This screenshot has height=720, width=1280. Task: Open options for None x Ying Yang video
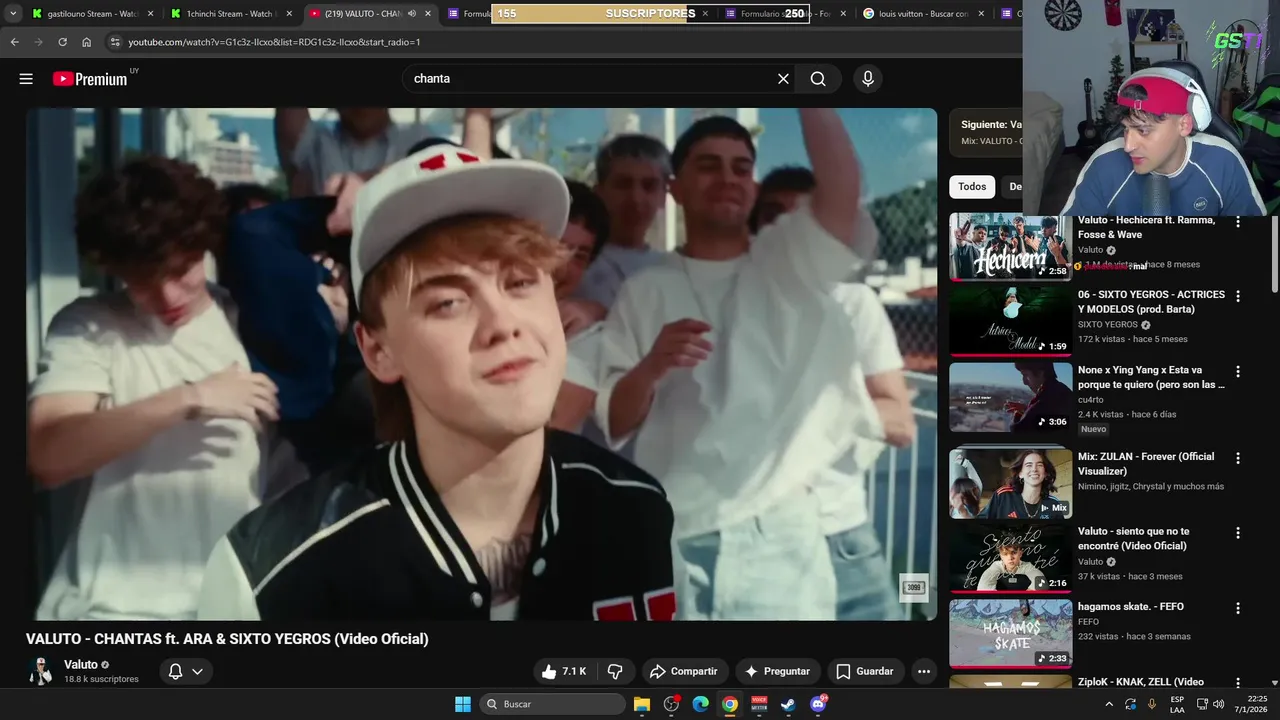click(x=1238, y=372)
